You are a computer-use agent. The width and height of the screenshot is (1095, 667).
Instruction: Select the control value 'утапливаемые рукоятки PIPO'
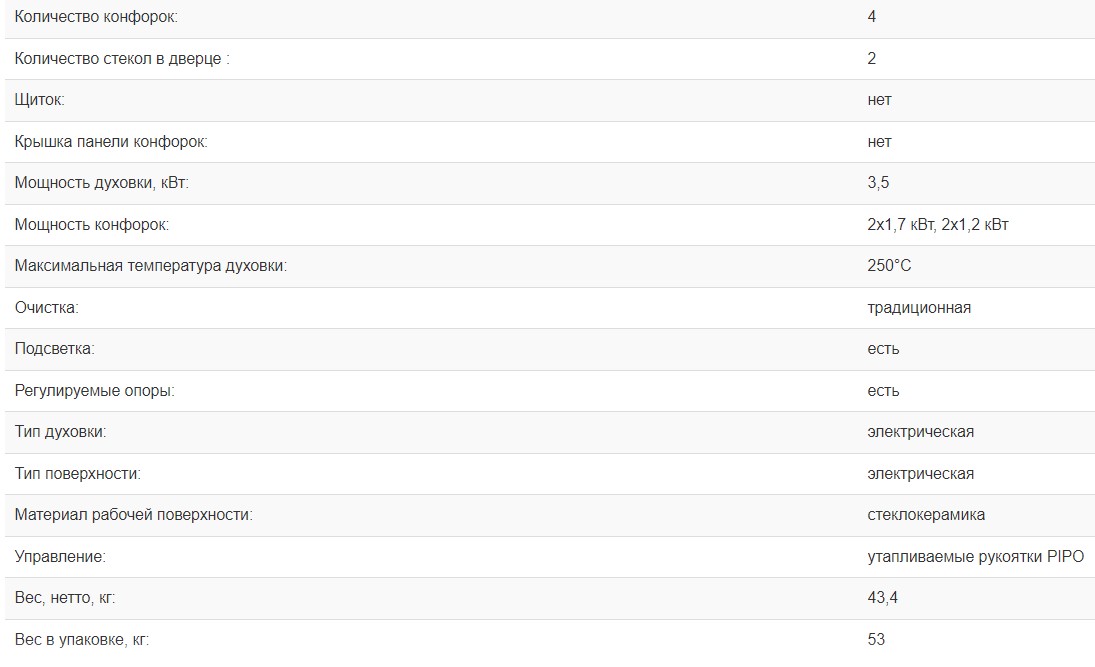pos(975,557)
